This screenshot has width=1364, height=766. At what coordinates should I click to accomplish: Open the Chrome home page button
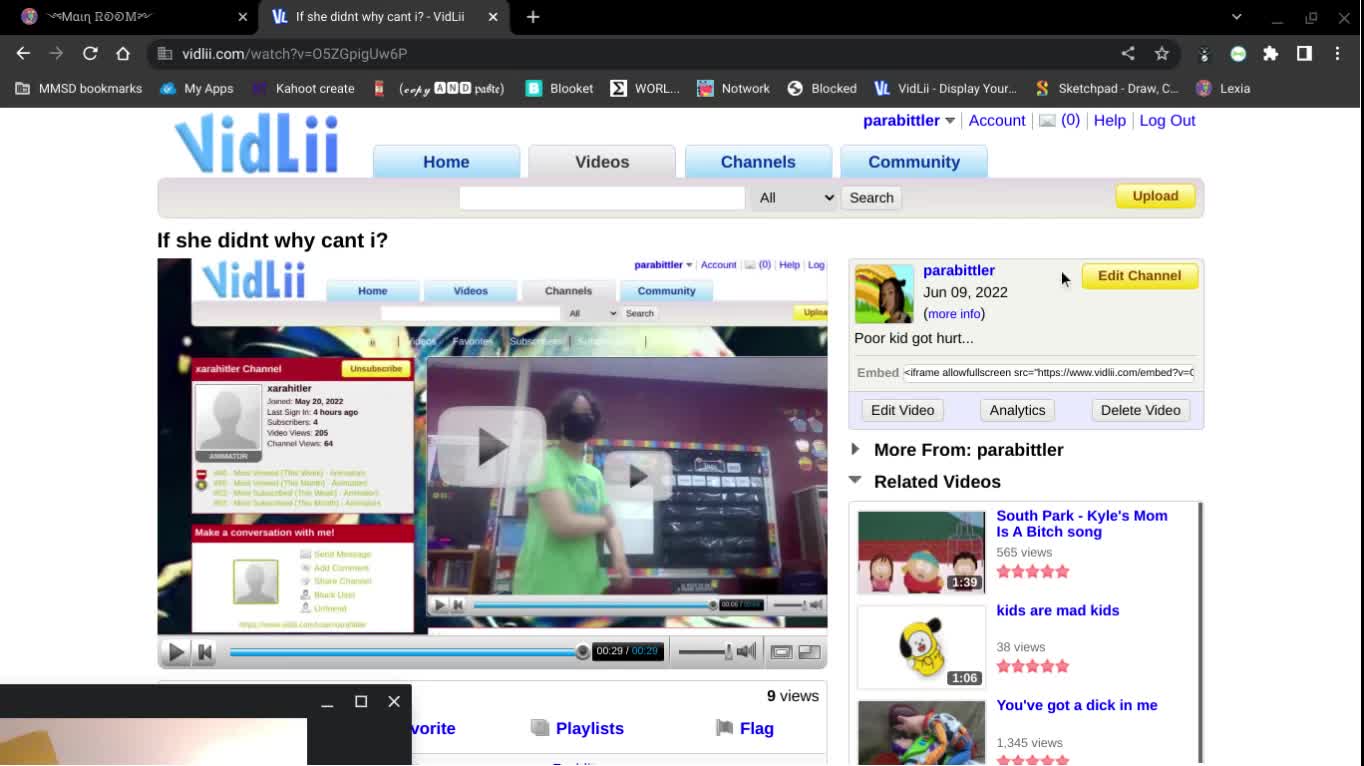[123, 54]
